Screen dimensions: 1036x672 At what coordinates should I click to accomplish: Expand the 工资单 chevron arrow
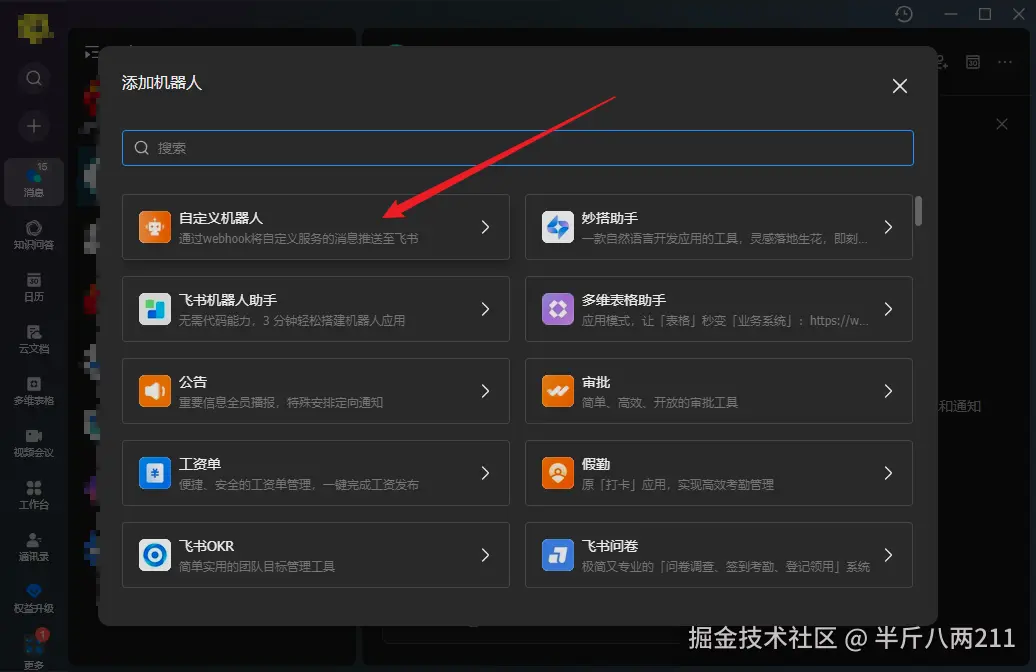pyautogui.click(x=485, y=472)
